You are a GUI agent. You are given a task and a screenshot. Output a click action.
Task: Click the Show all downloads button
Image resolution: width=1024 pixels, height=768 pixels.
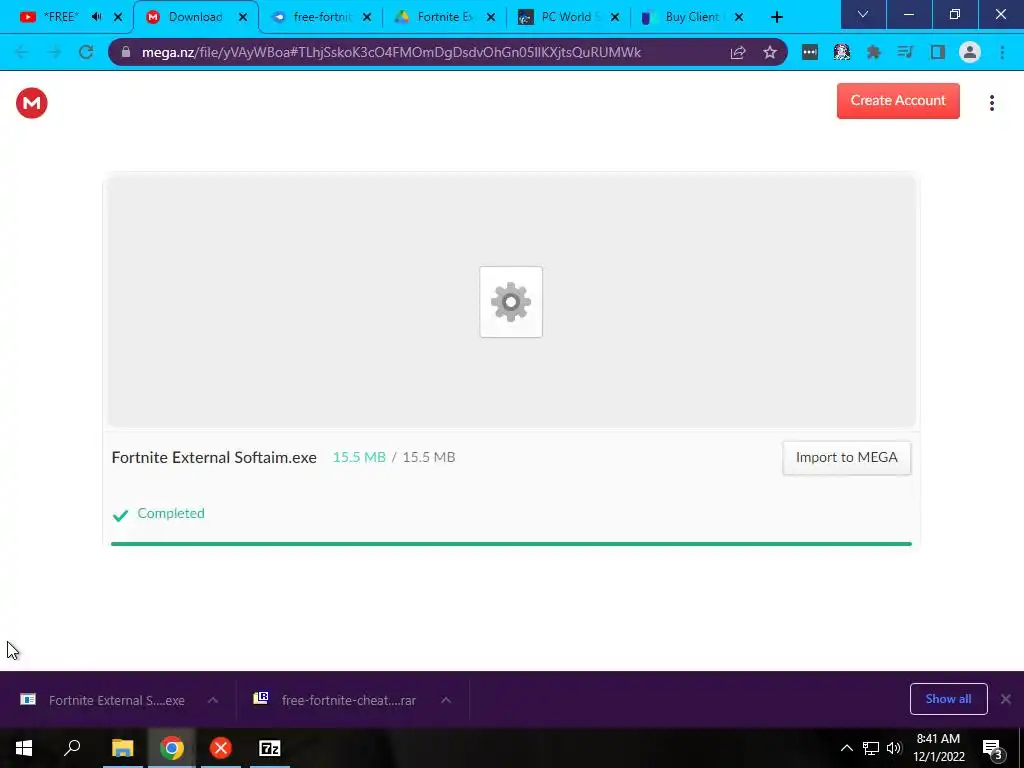click(x=948, y=699)
